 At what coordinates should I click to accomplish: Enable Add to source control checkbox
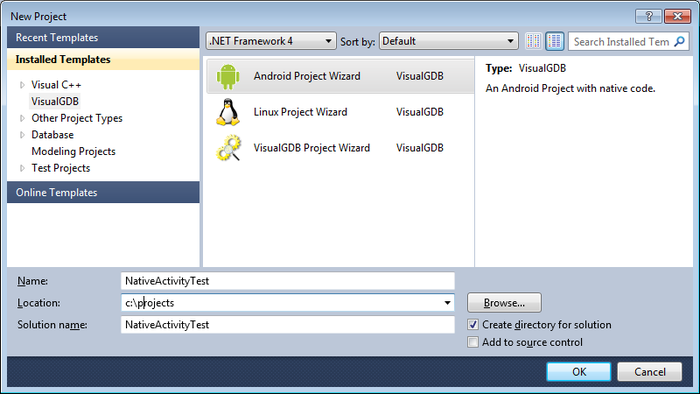pyautogui.click(x=473, y=342)
